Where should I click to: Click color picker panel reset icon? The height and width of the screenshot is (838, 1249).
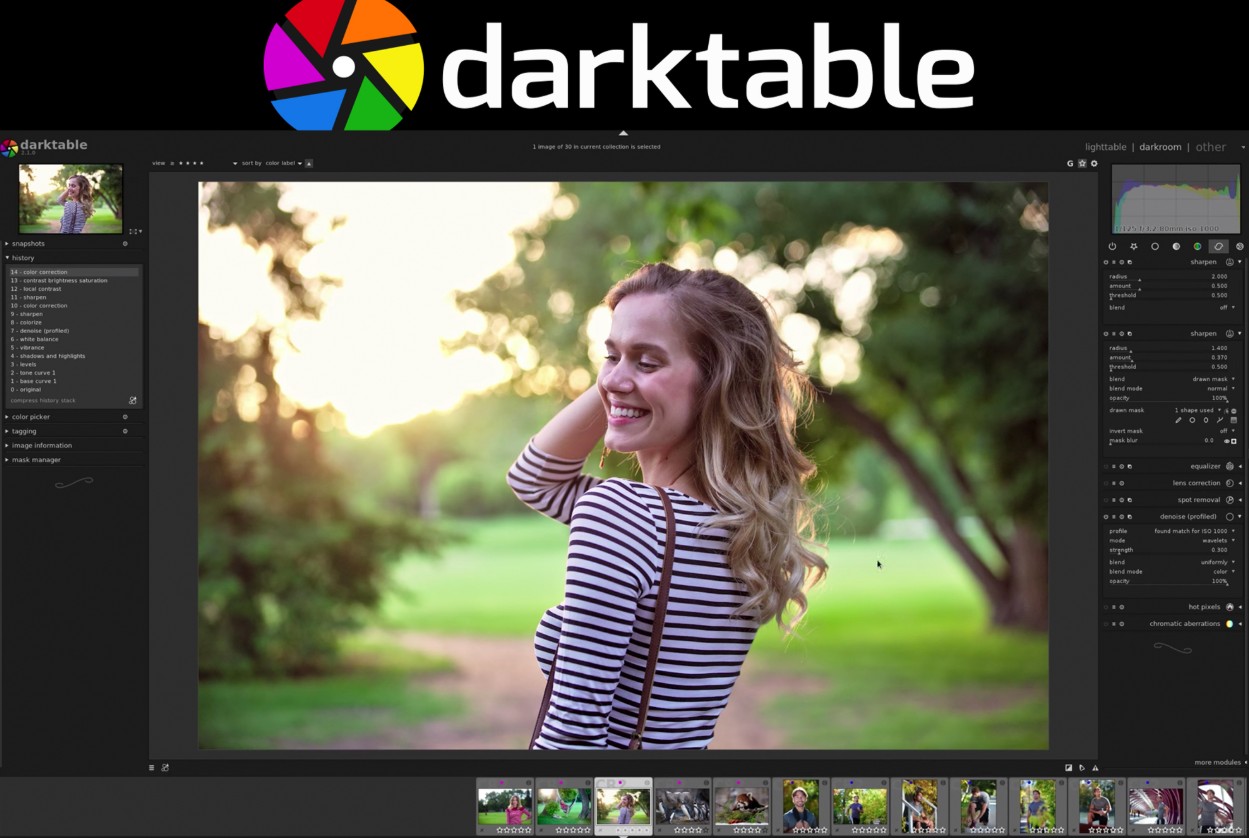(125, 417)
